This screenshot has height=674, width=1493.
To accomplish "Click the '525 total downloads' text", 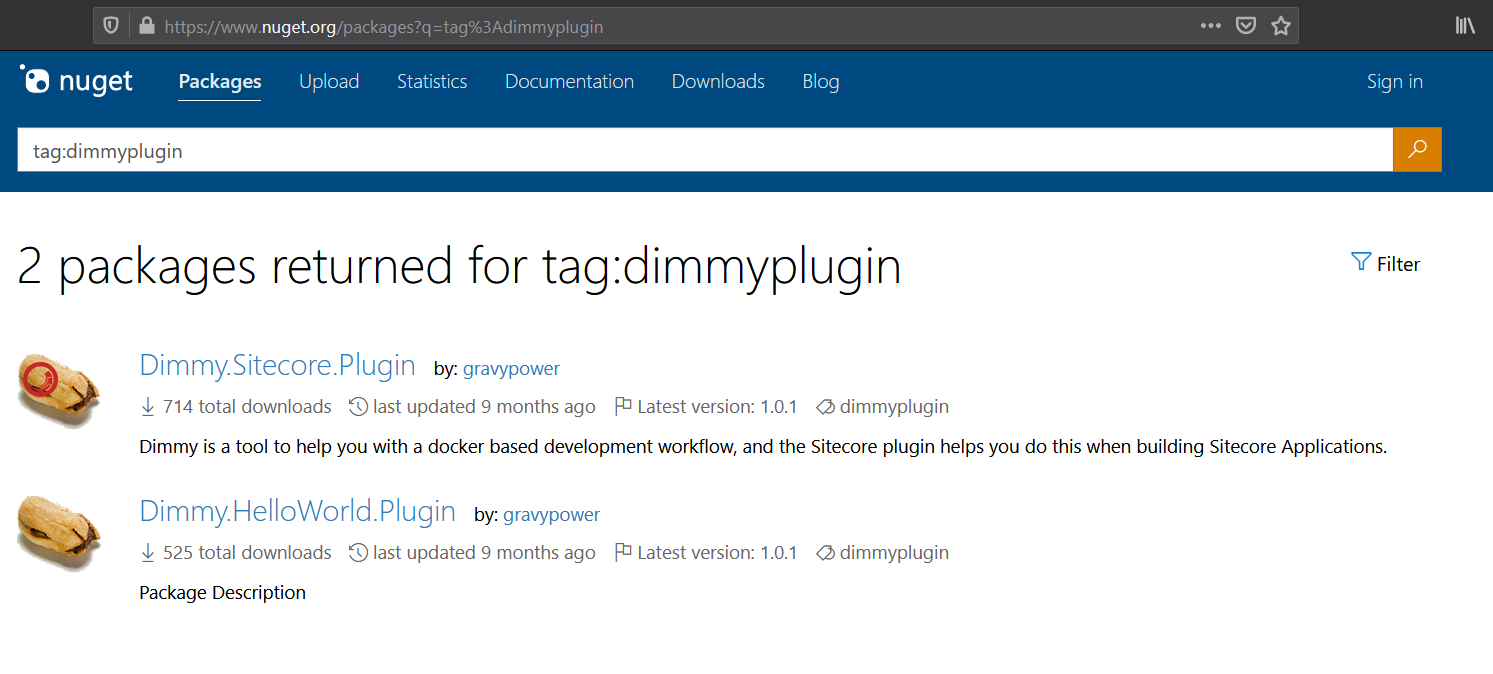I will 247,553.
